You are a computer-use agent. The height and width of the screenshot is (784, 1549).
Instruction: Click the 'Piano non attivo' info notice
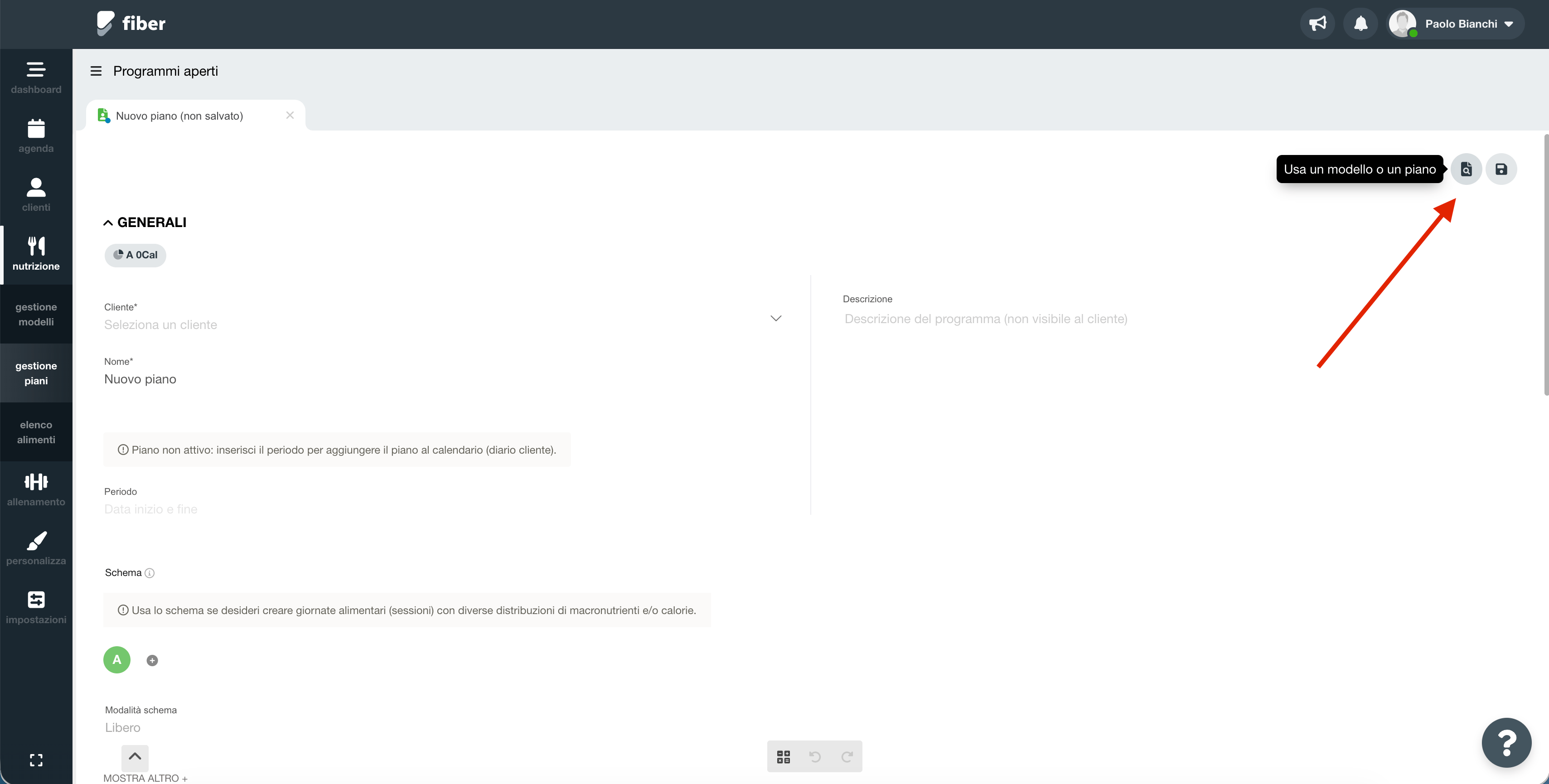click(x=337, y=450)
